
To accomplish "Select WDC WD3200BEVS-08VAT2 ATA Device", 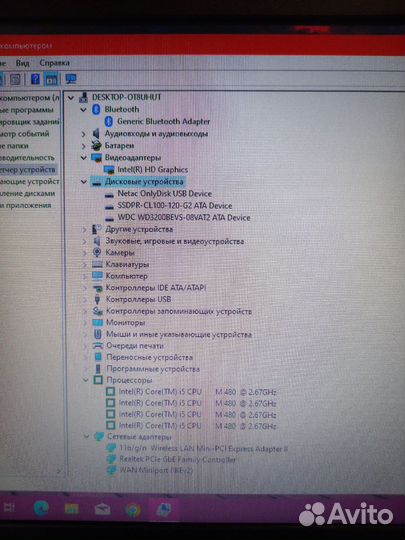I will coord(184,218).
